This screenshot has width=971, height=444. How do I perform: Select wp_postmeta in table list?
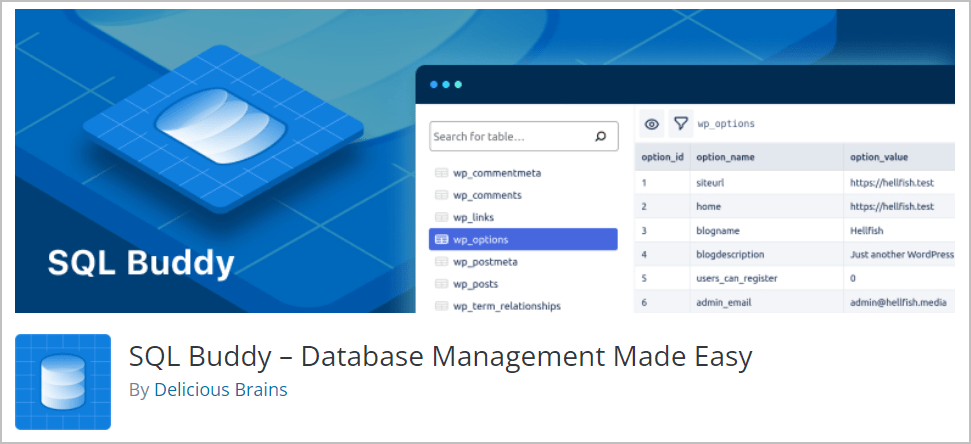[x=485, y=262]
